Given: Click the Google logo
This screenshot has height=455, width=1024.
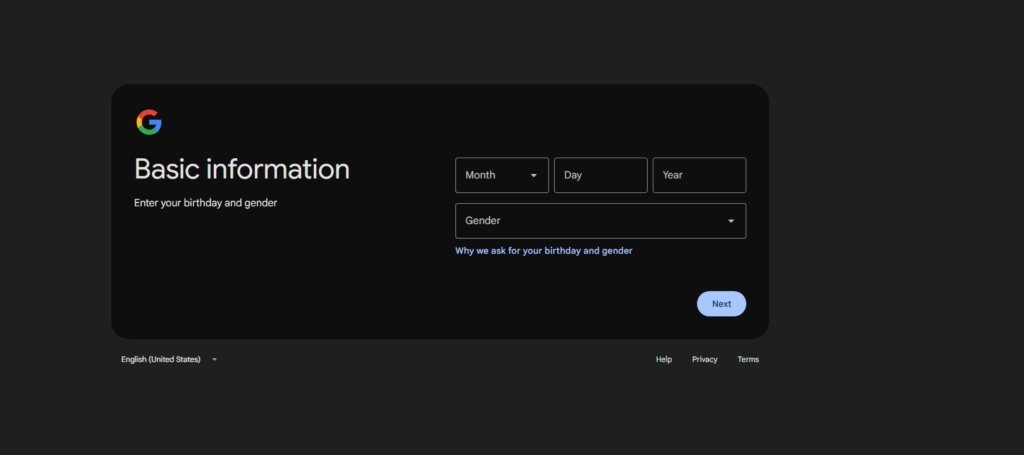Looking at the screenshot, I should (149, 122).
